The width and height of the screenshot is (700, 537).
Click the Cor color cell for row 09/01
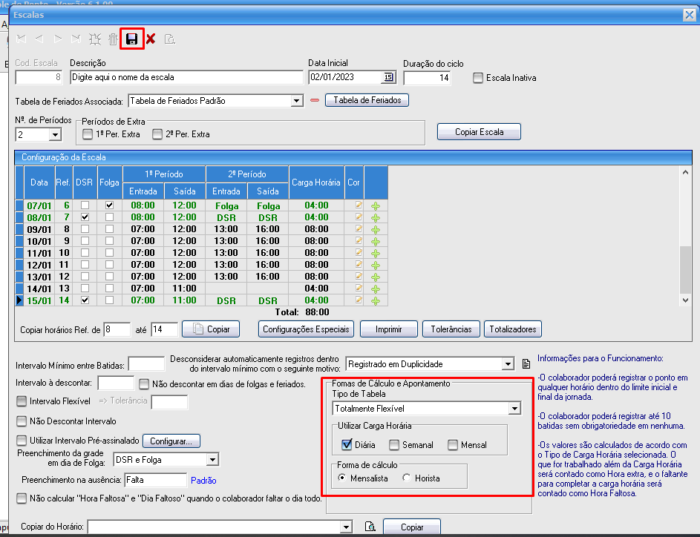click(357, 228)
